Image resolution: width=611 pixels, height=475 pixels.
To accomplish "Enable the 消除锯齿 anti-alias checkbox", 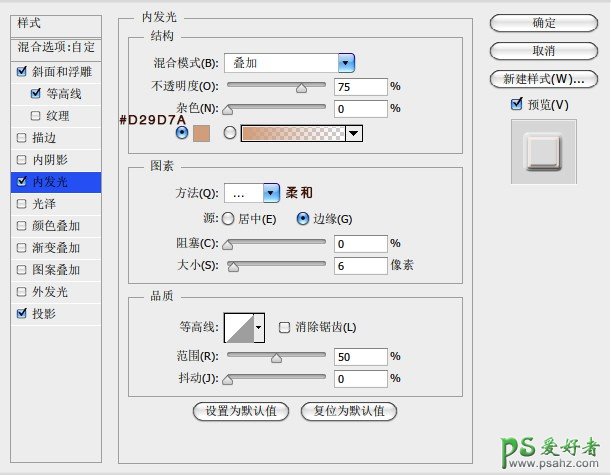I will (x=285, y=327).
